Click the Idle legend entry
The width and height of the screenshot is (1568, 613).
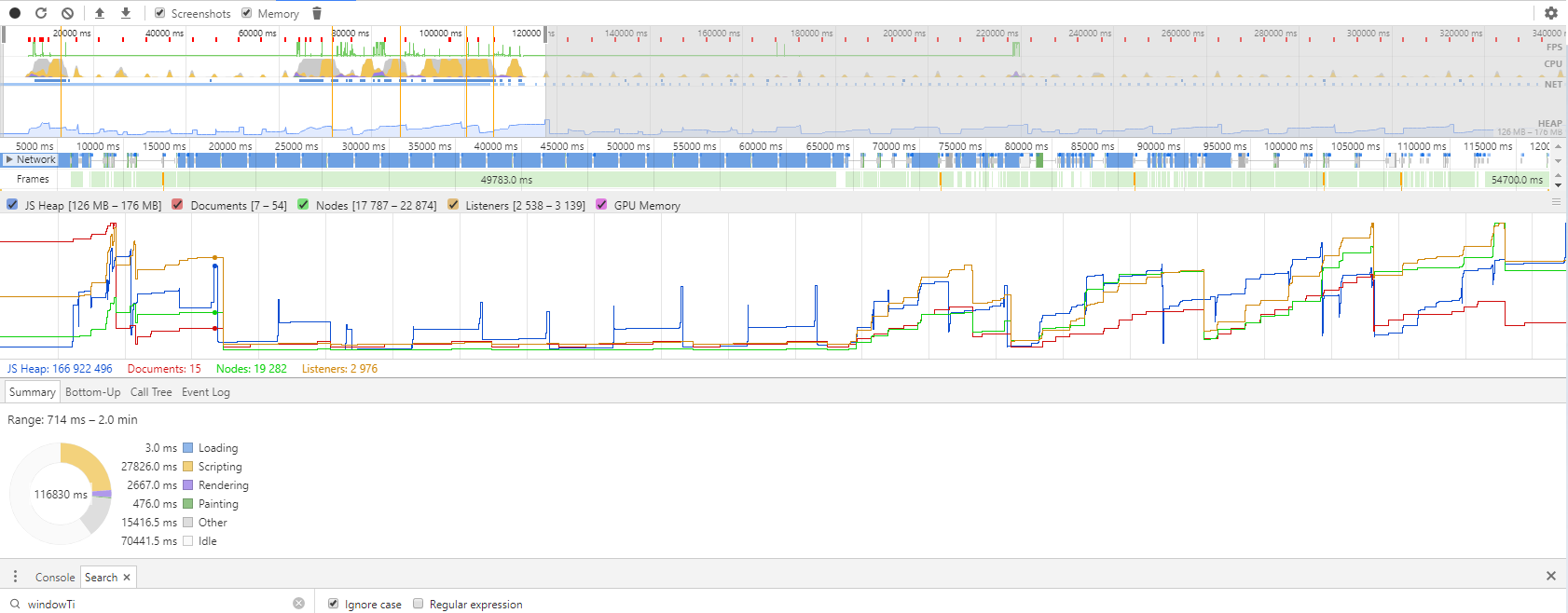(x=208, y=541)
